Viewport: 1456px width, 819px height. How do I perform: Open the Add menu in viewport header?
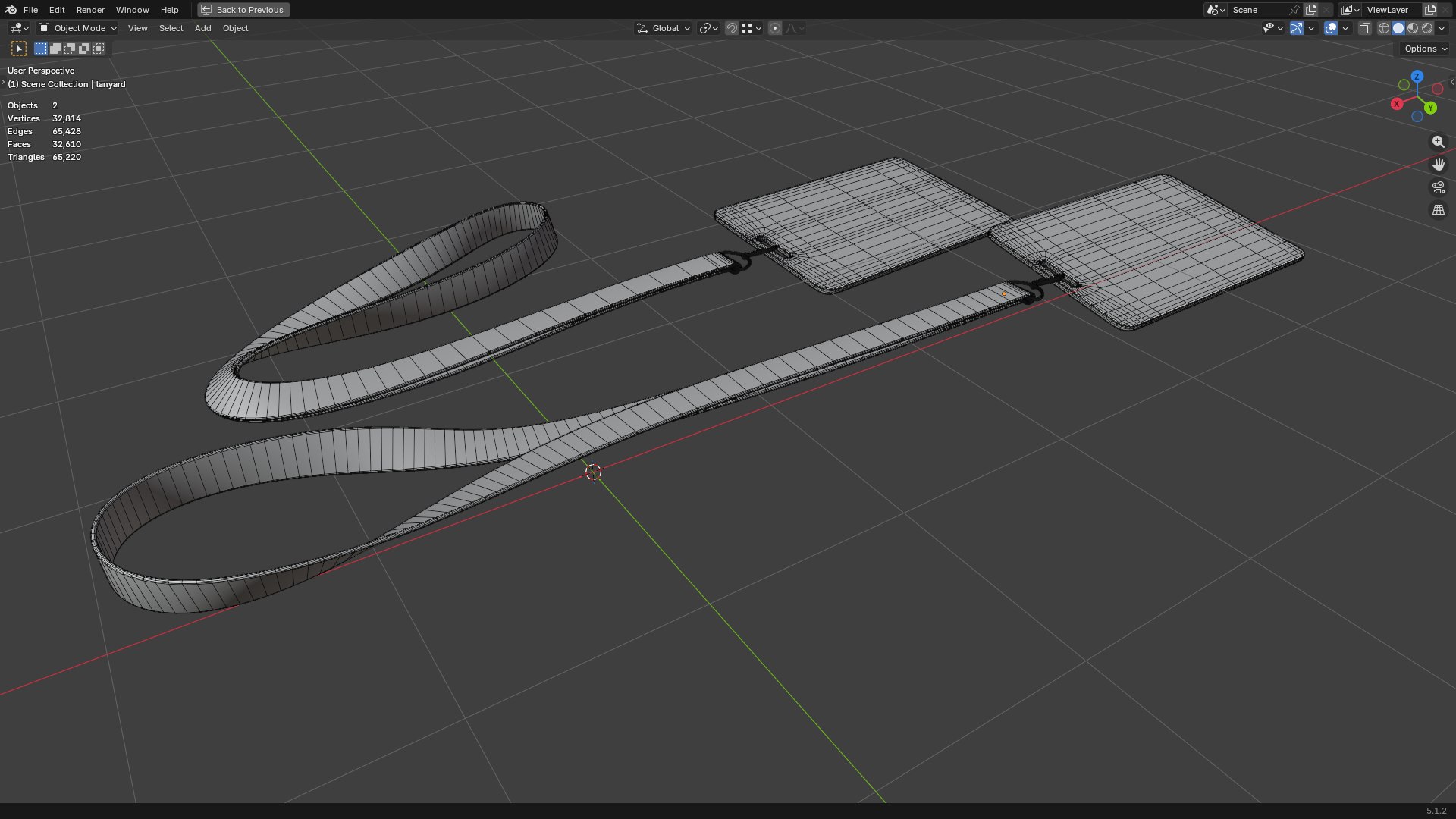click(x=202, y=28)
